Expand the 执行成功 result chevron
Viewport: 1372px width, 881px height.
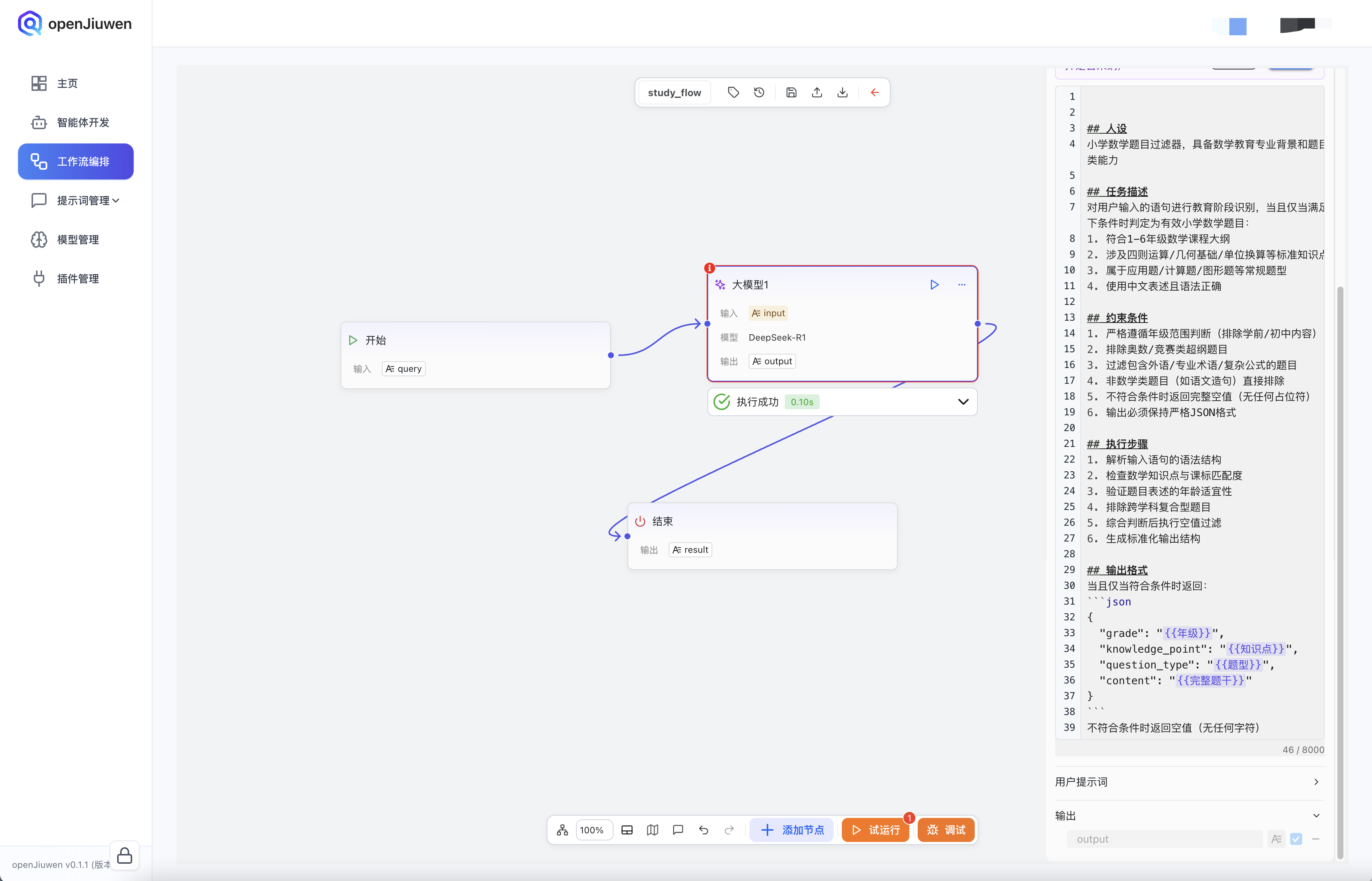tap(963, 401)
